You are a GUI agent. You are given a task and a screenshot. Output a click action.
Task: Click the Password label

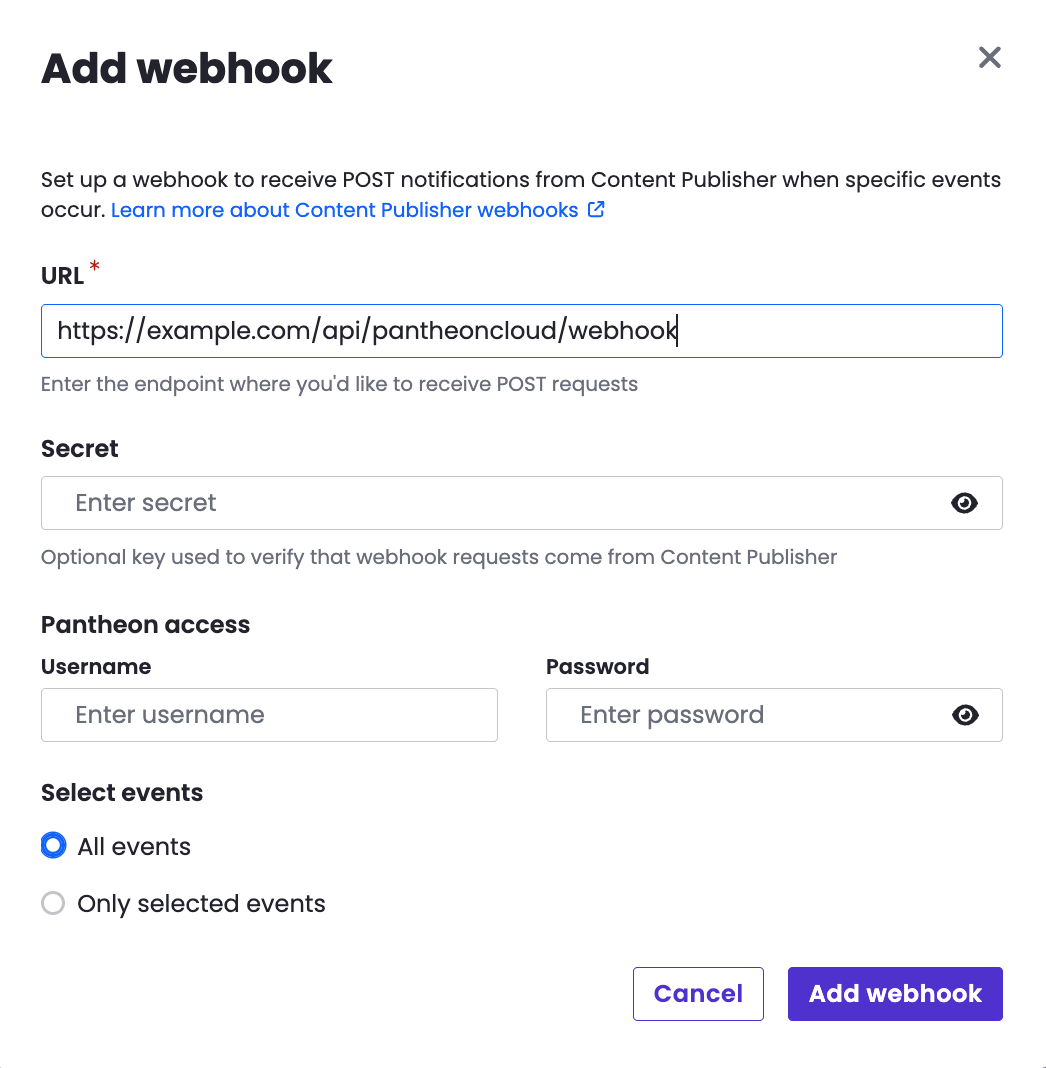pyautogui.click(x=597, y=667)
